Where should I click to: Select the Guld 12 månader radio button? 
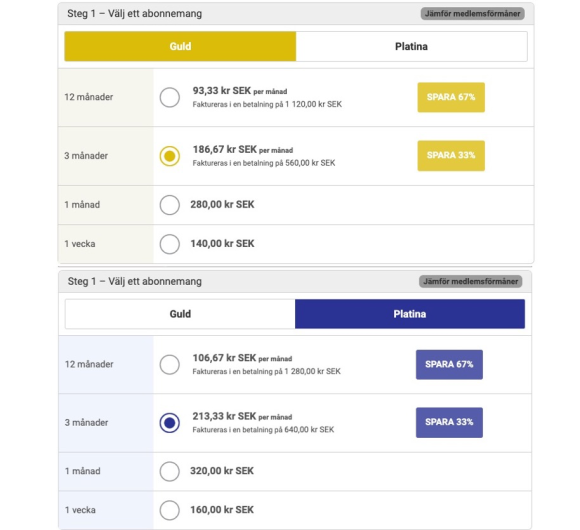169,97
